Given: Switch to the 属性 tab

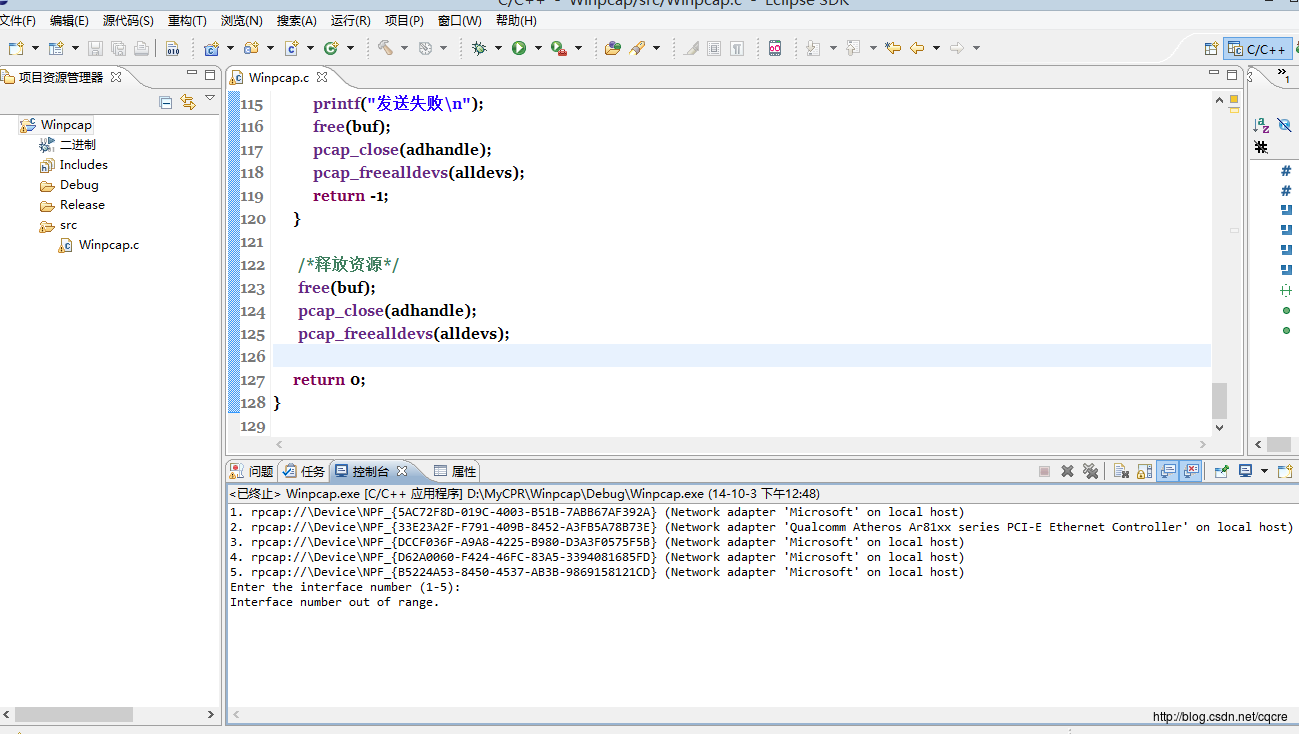Looking at the screenshot, I should [456, 471].
